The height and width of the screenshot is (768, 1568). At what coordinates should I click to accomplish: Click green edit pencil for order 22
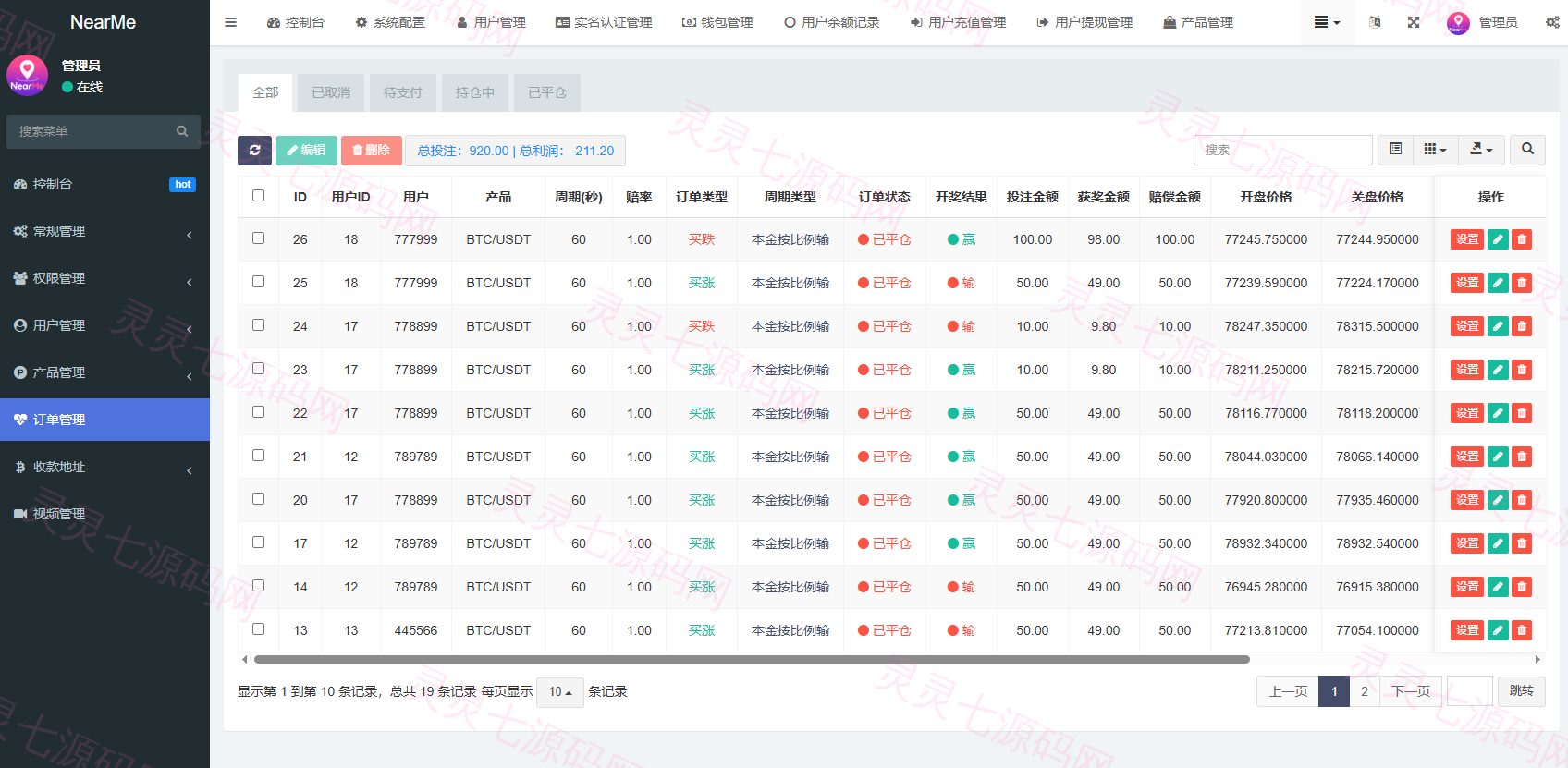pyautogui.click(x=1499, y=413)
